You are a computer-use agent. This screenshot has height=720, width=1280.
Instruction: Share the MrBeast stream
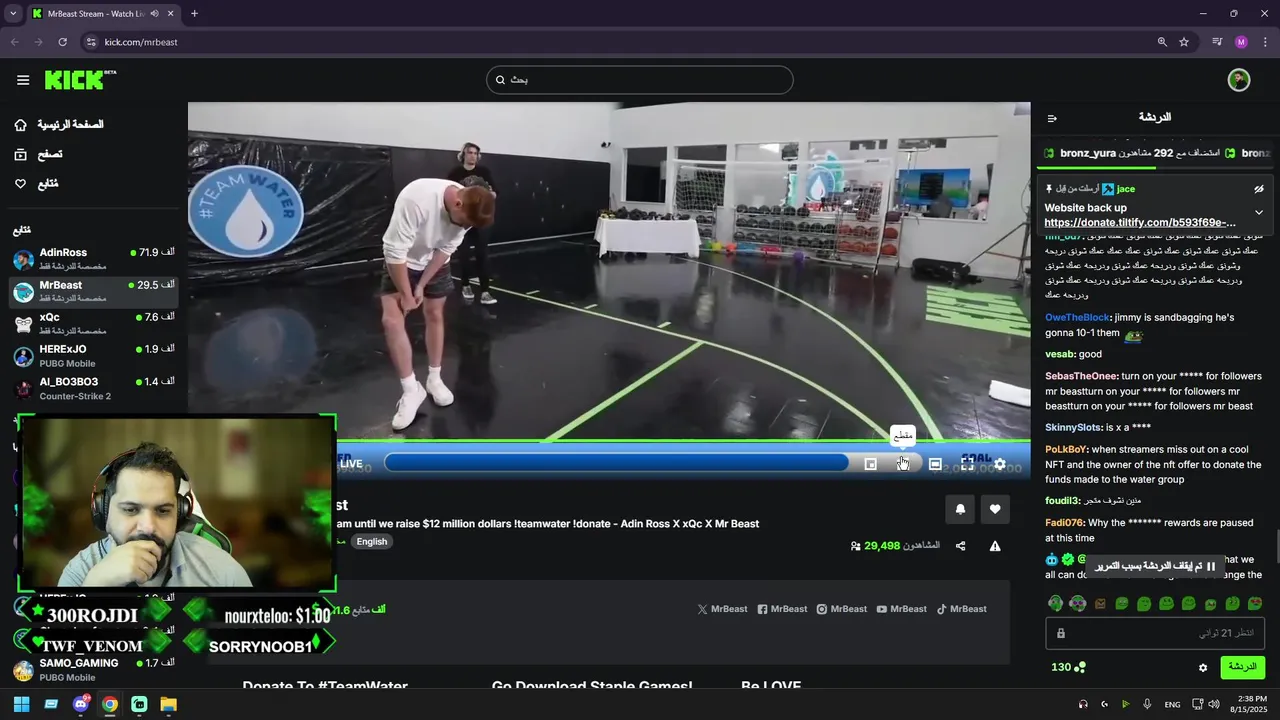click(961, 546)
